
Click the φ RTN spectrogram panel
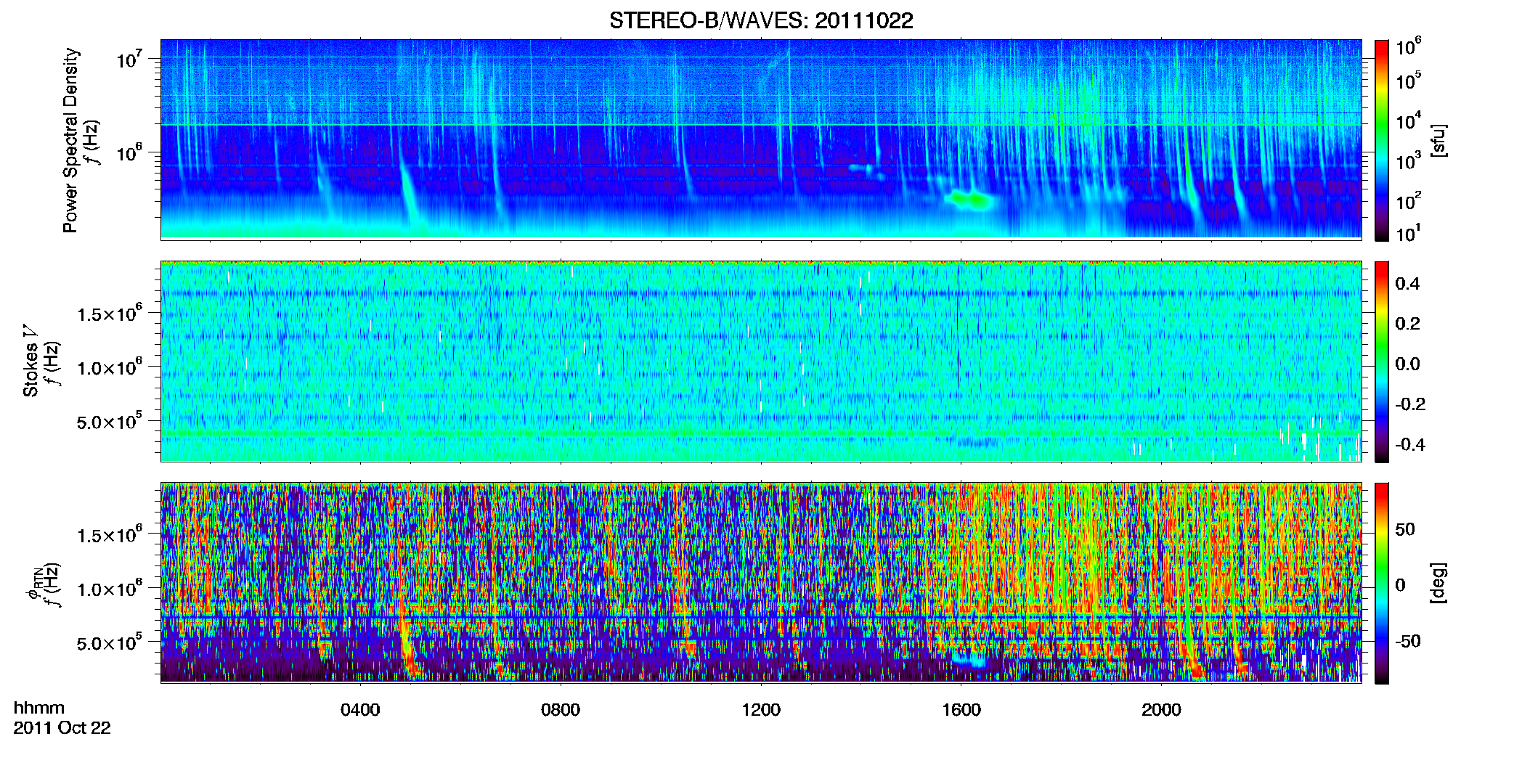pyautogui.click(x=761, y=582)
